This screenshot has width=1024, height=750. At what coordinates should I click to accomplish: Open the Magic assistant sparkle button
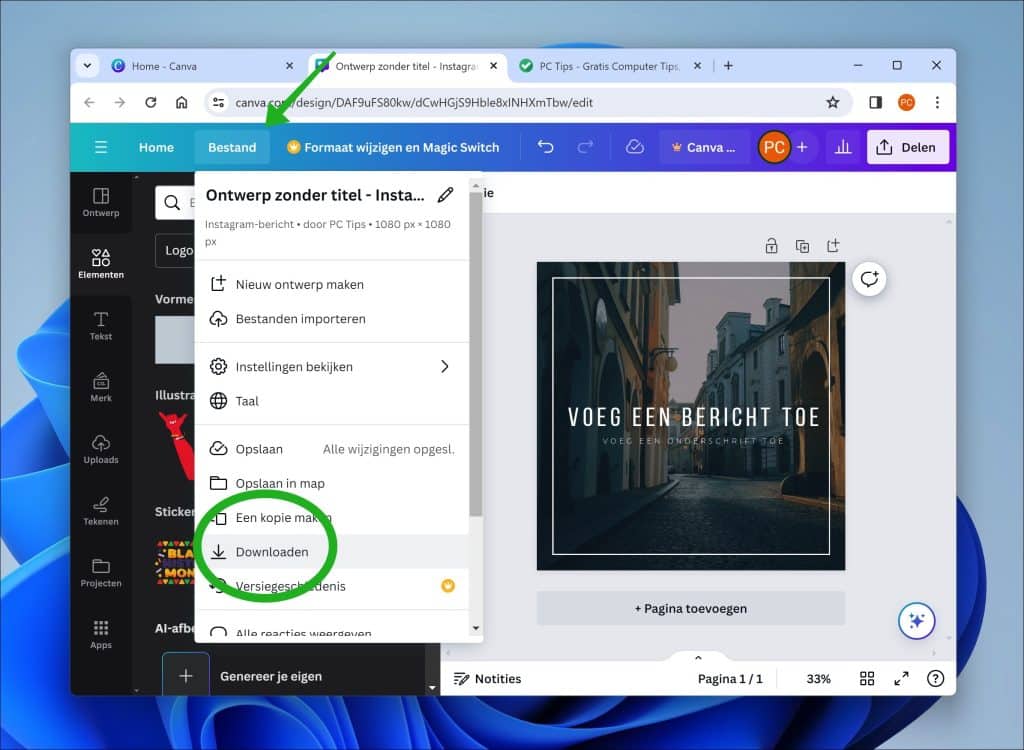coord(917,621)
